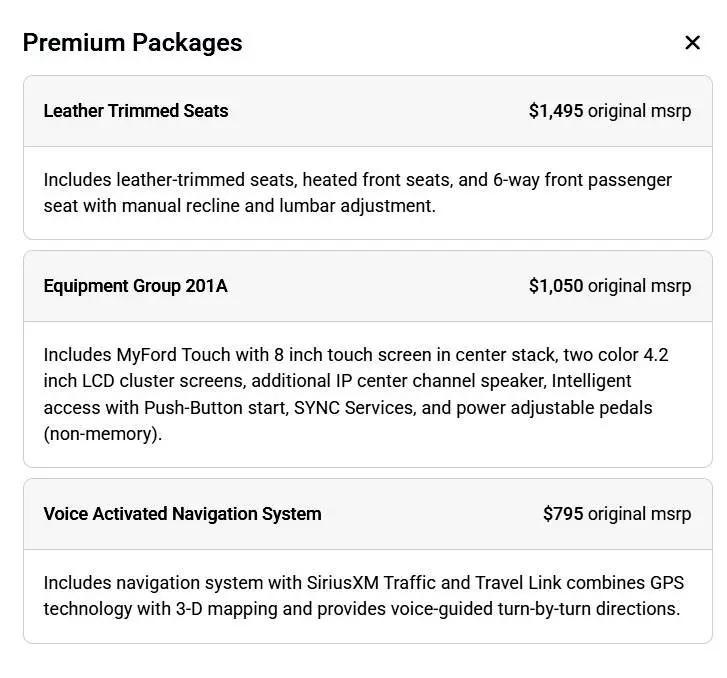Click 'original msrp' label beside $795
Screen dimensions: 727x678
coord(639,514)
